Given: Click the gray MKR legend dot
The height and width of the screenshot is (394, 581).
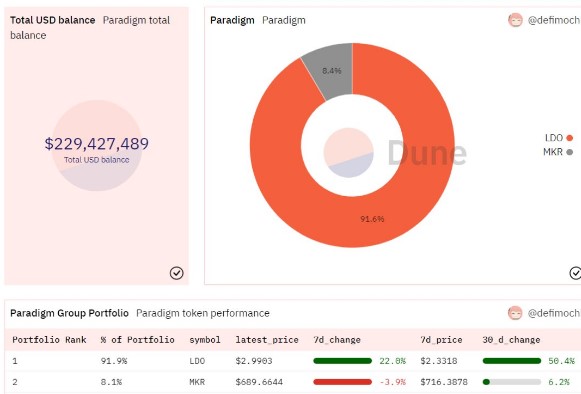Looking at the screenshot, I should tap(570, 152).
